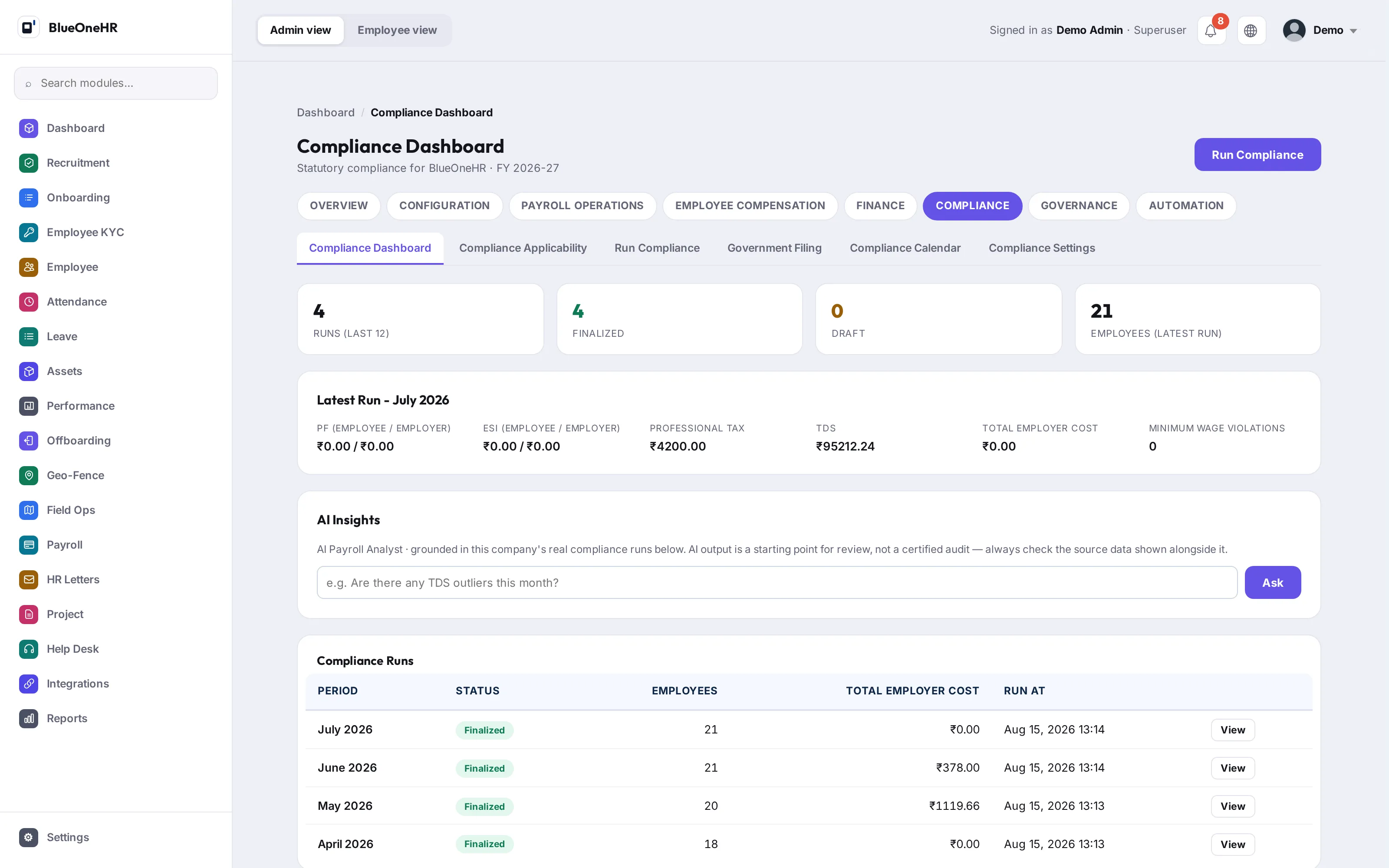Open Government Filing tab
Viewport: 1389px width, 868px height.
(774, 248)
